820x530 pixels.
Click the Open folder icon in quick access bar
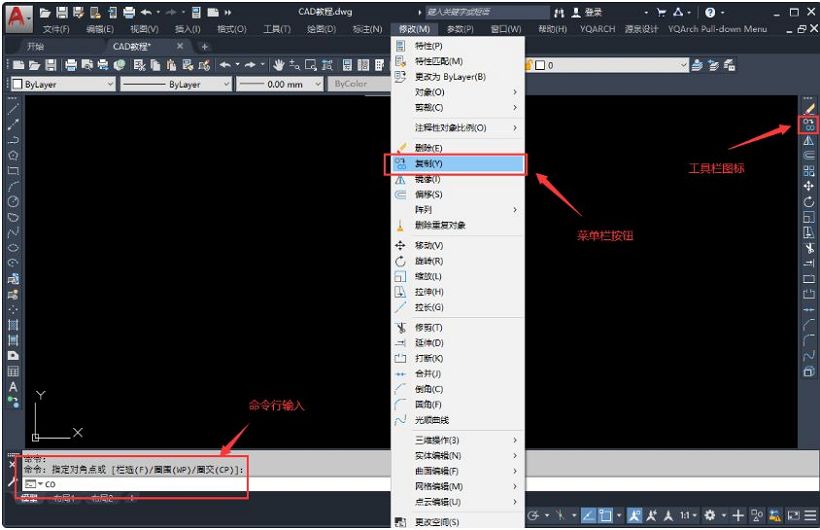tap(45, 12)
